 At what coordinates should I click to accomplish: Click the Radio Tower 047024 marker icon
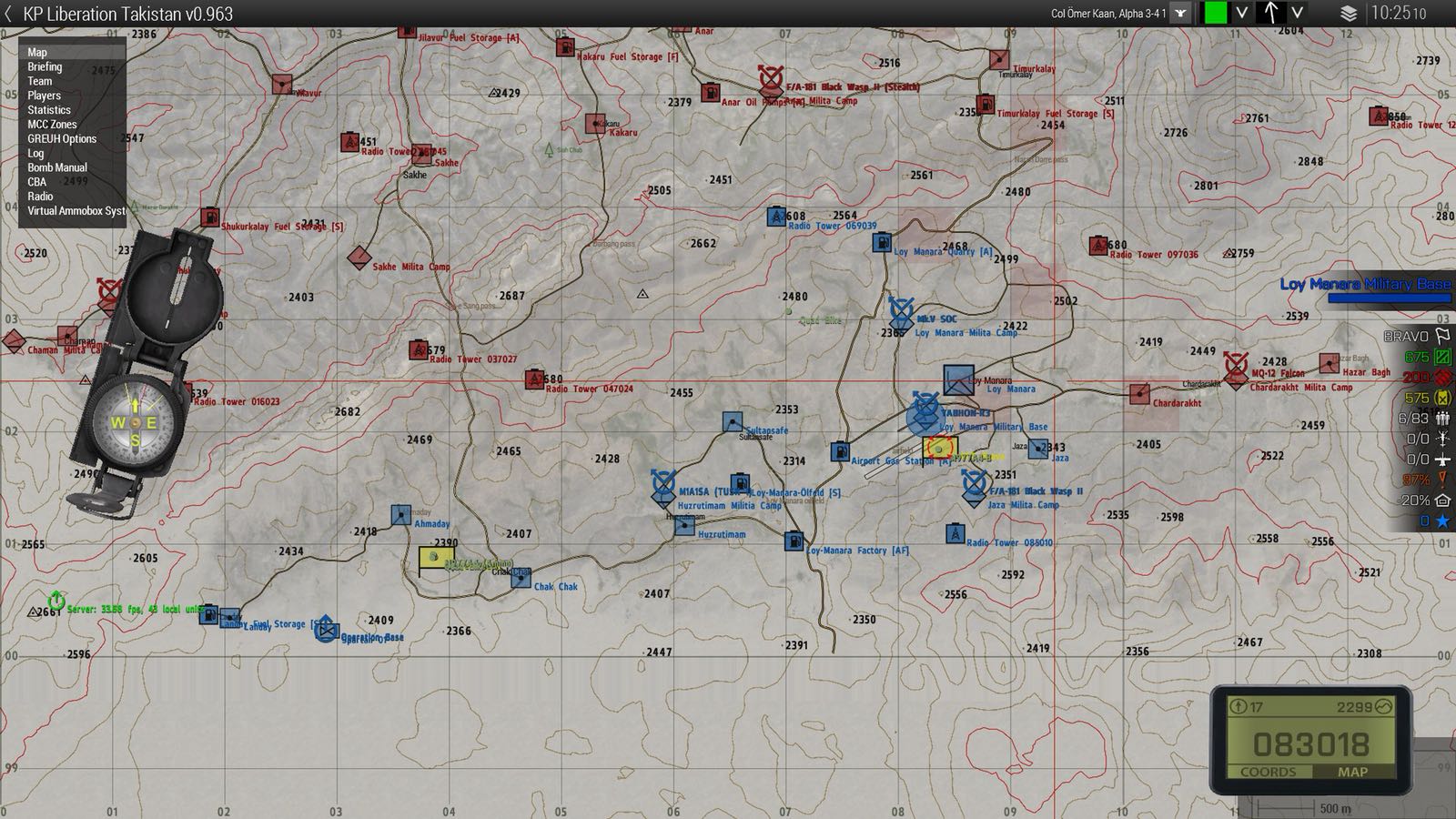535,379
